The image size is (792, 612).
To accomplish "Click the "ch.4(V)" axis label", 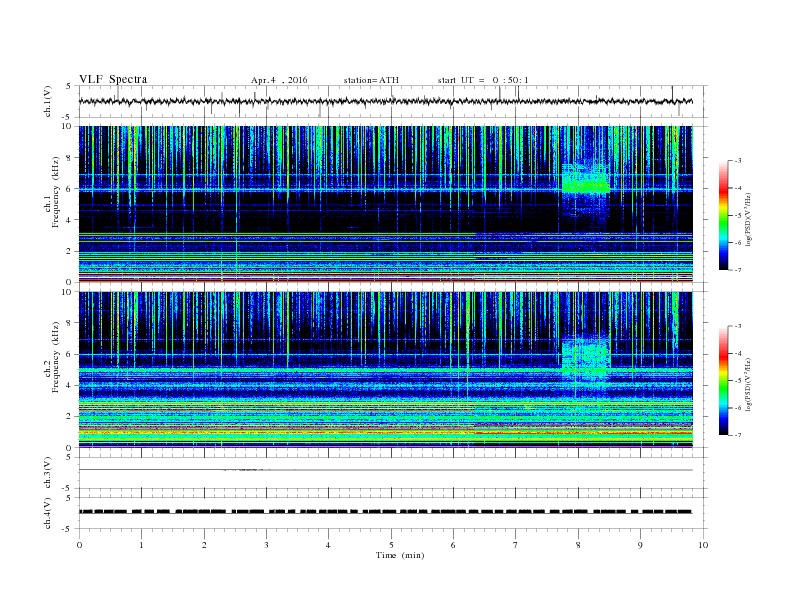I will (x=48, y=513).
